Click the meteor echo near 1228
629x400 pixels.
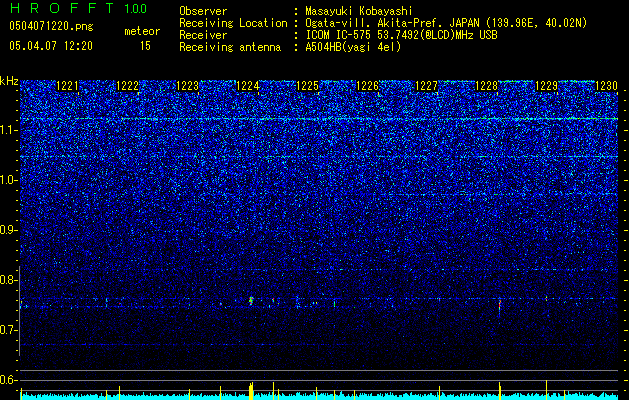click(x=499, y=305)
